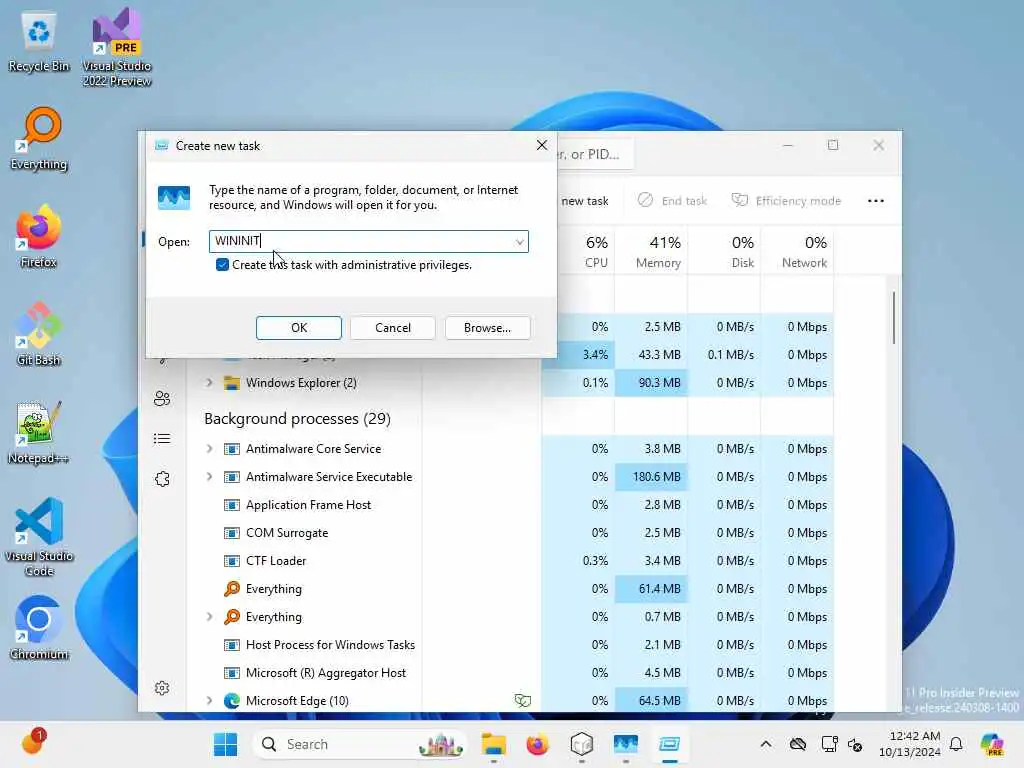Screen dimensions: 1024x768
Task: Open Task Manager Services puzzle sidebar icon
Action: tap(162, 479)
